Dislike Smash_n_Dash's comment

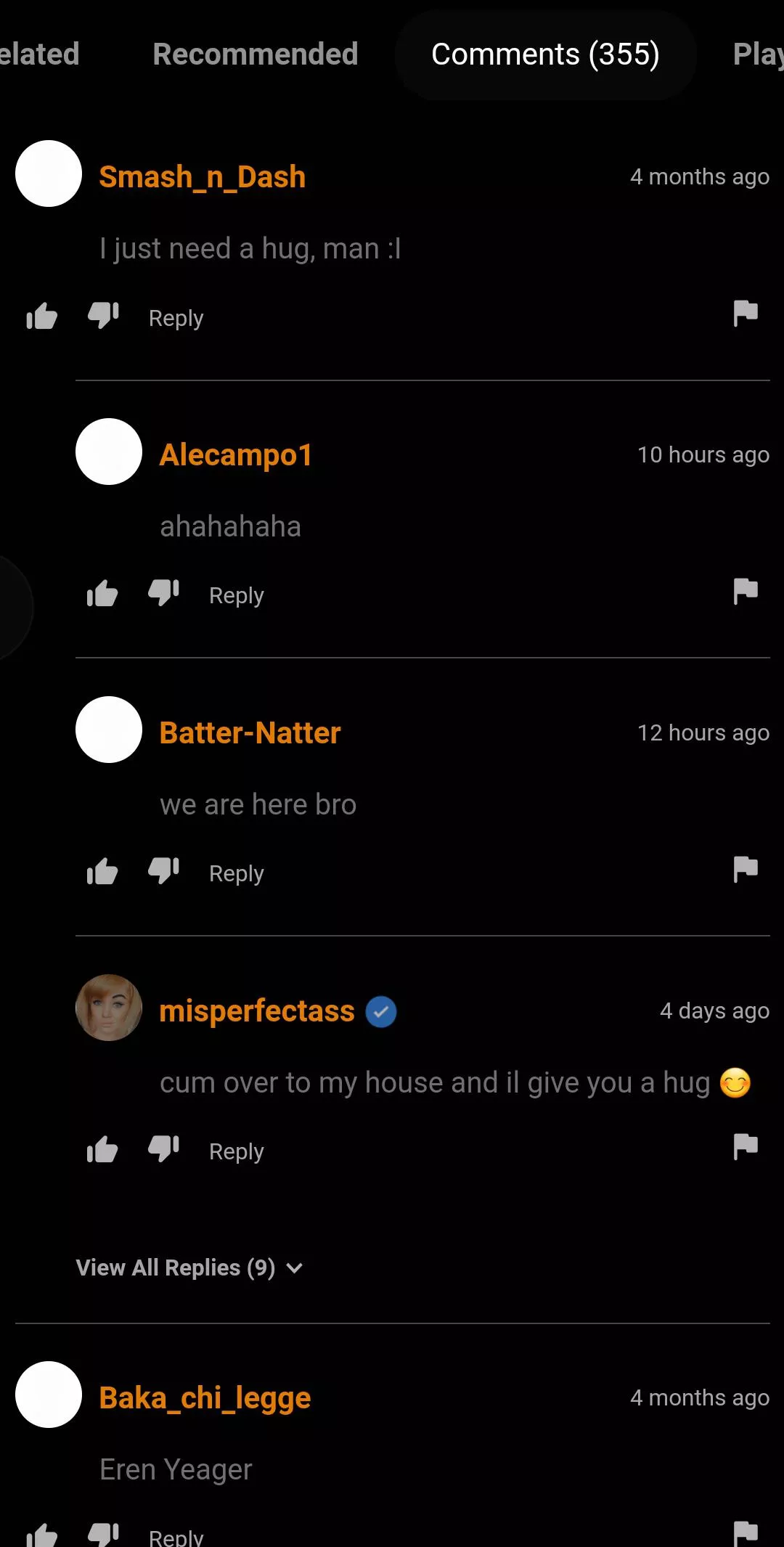[102, 317]
